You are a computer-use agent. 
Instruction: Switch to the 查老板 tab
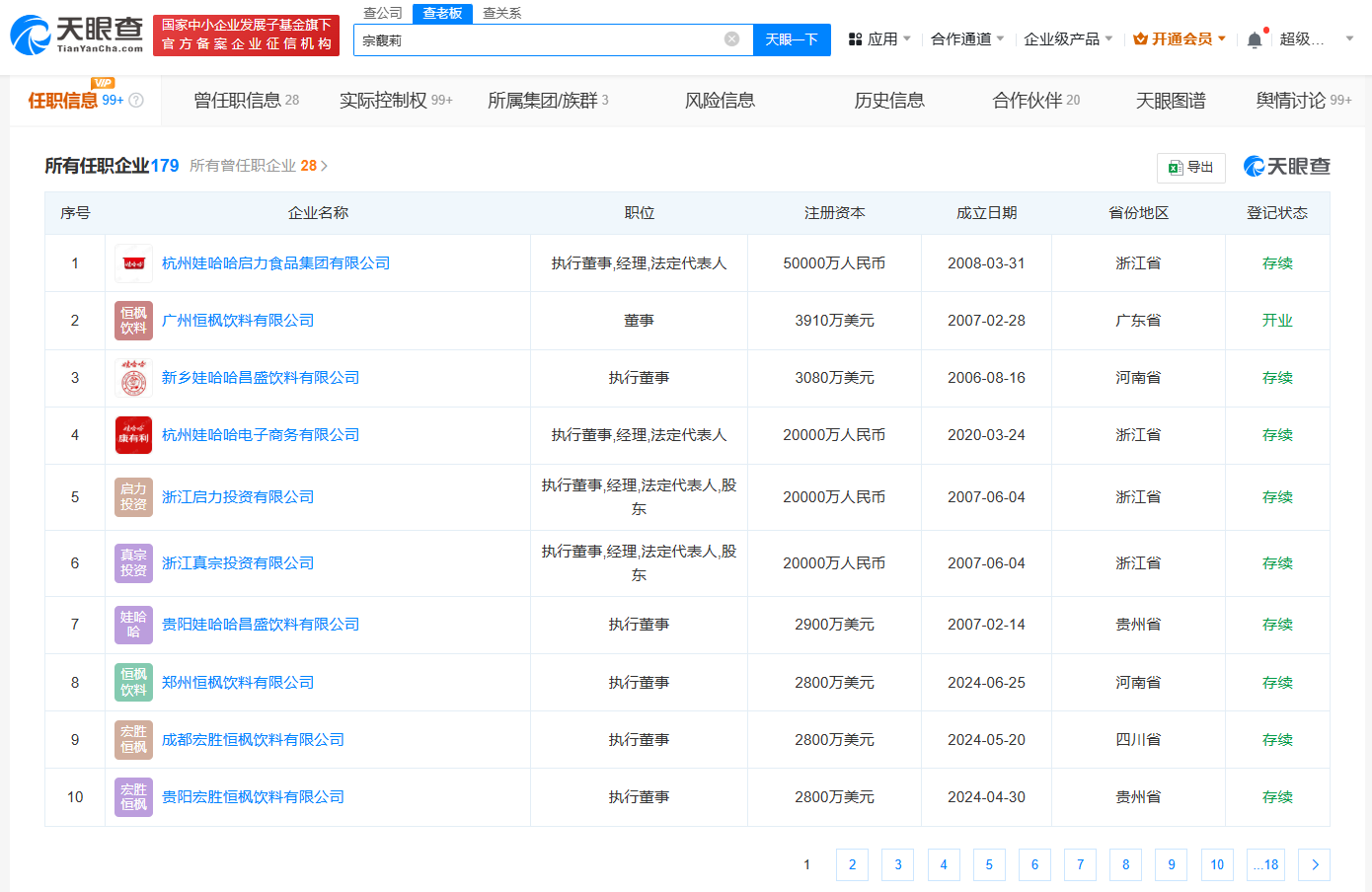click(x=441, y=14)
